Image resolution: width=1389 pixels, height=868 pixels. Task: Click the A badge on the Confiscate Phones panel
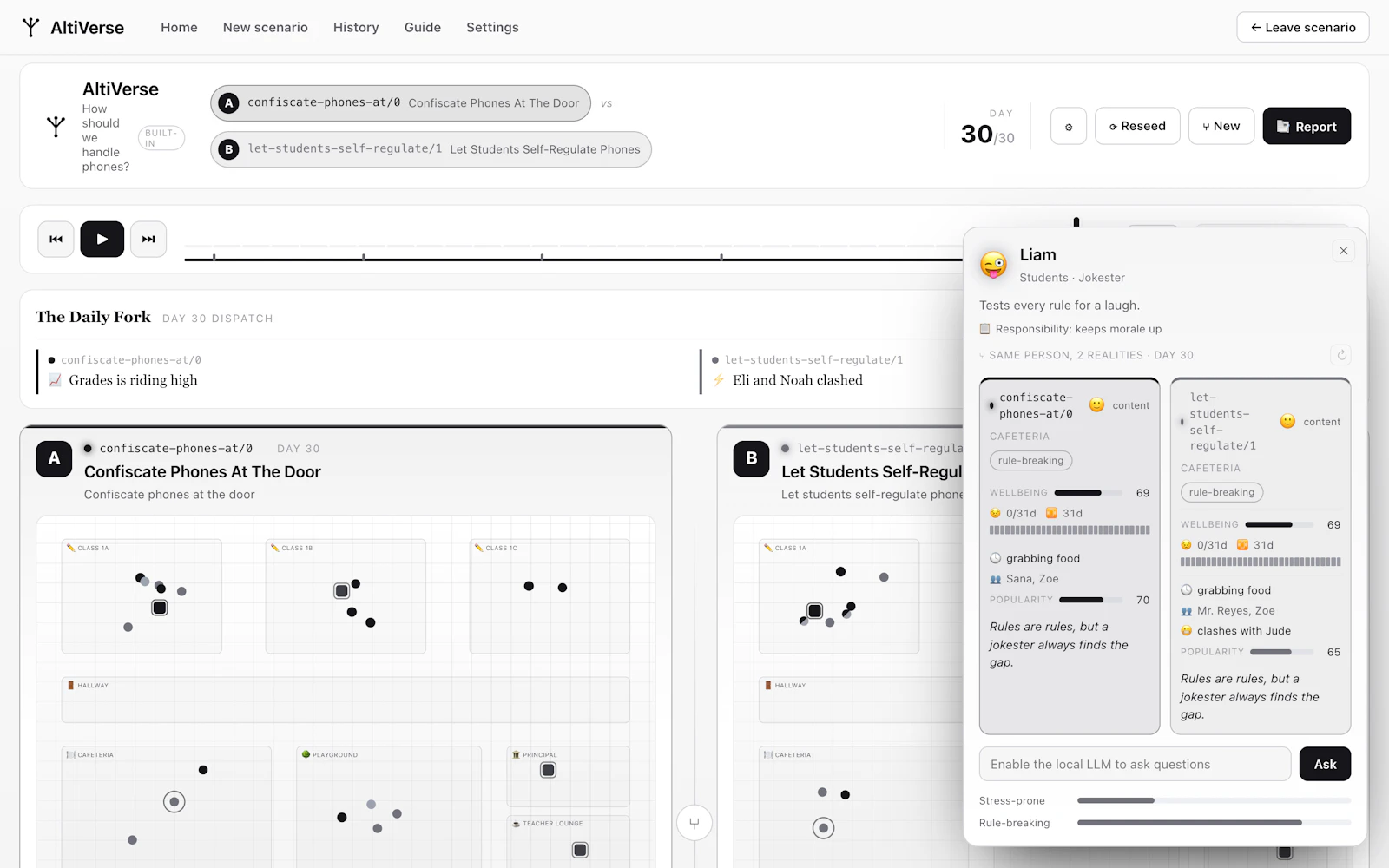point(54,458)
